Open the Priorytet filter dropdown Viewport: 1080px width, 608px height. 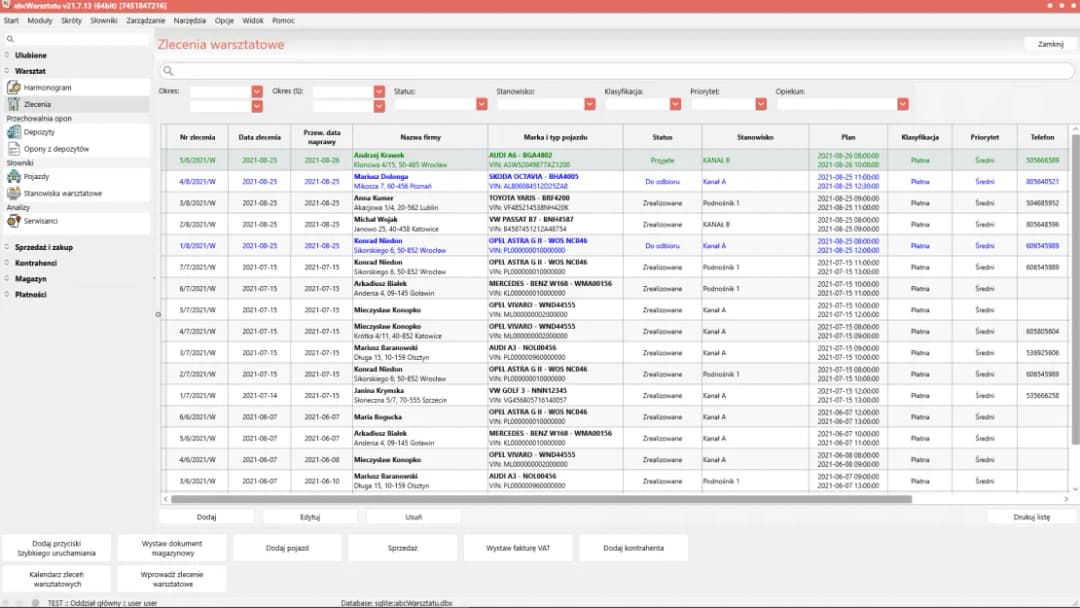(761, 104)
